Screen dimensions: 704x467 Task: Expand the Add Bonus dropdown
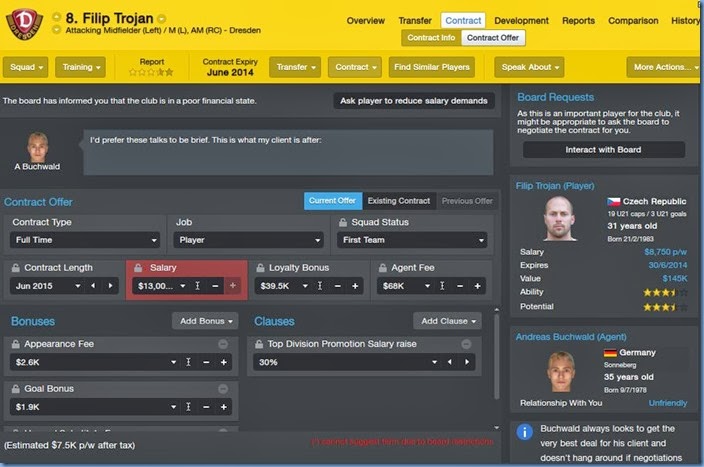click(x=205, y=321)
